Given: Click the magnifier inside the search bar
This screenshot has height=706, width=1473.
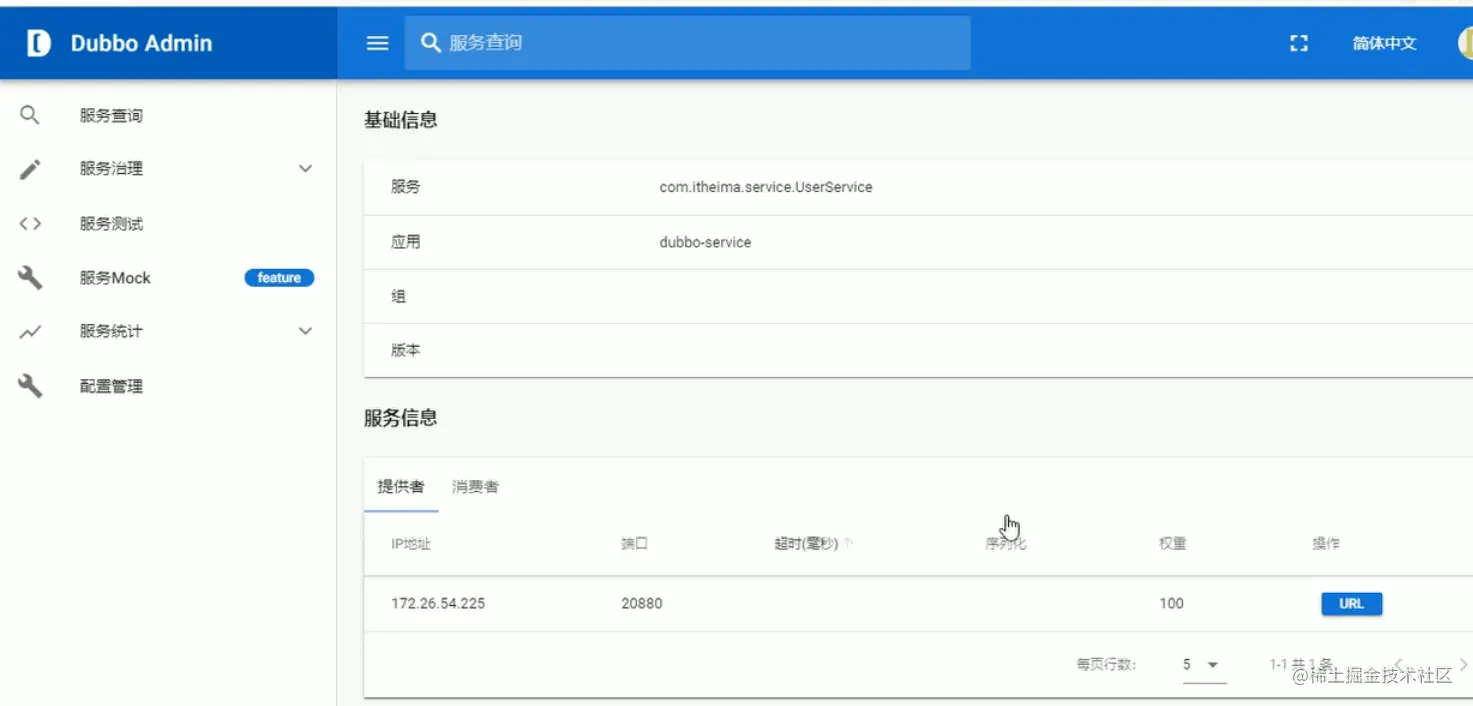Looking at the screenshot, I should pyautogui.click(x=430, y=43).
